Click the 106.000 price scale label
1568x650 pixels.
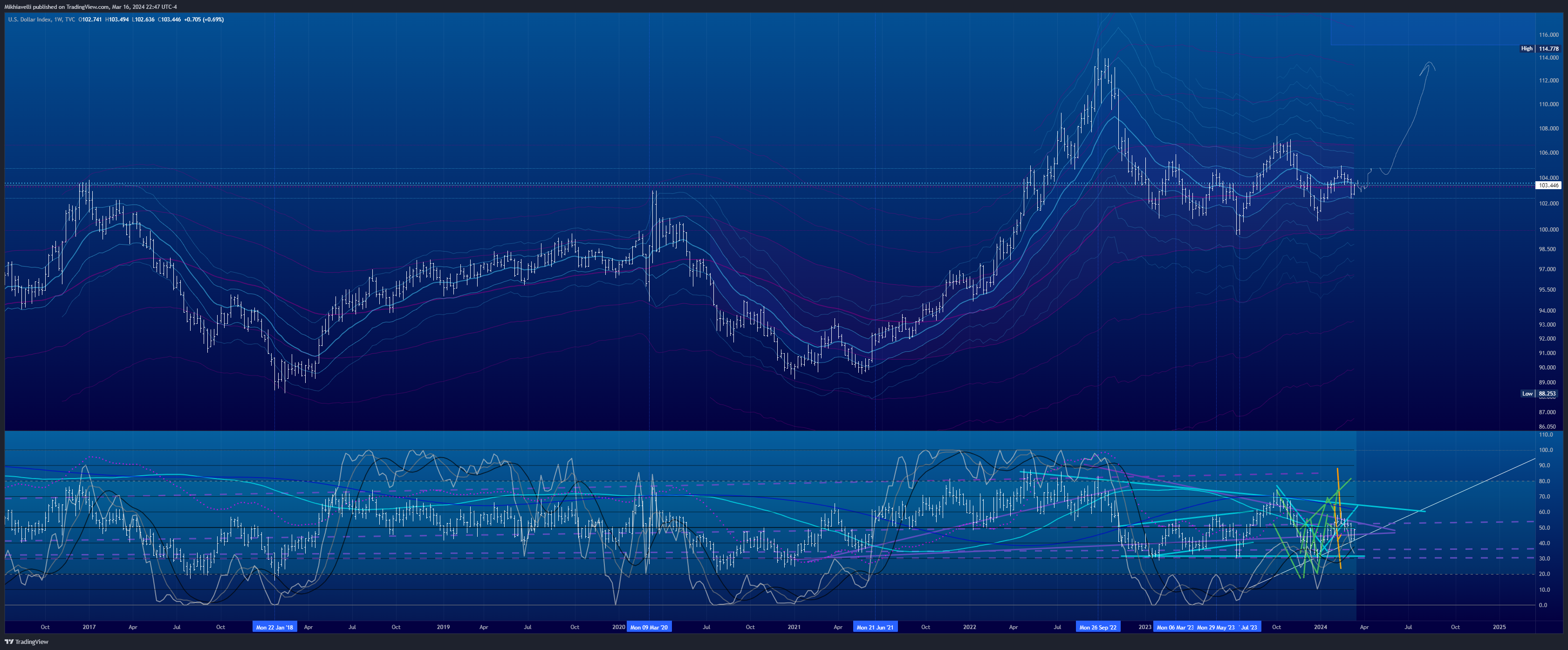1548,153
